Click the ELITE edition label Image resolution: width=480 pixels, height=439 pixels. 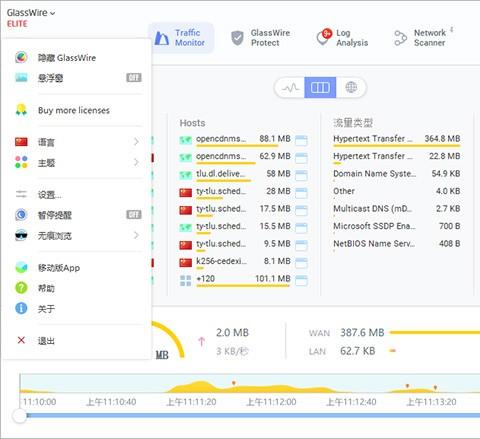[17, 24]
